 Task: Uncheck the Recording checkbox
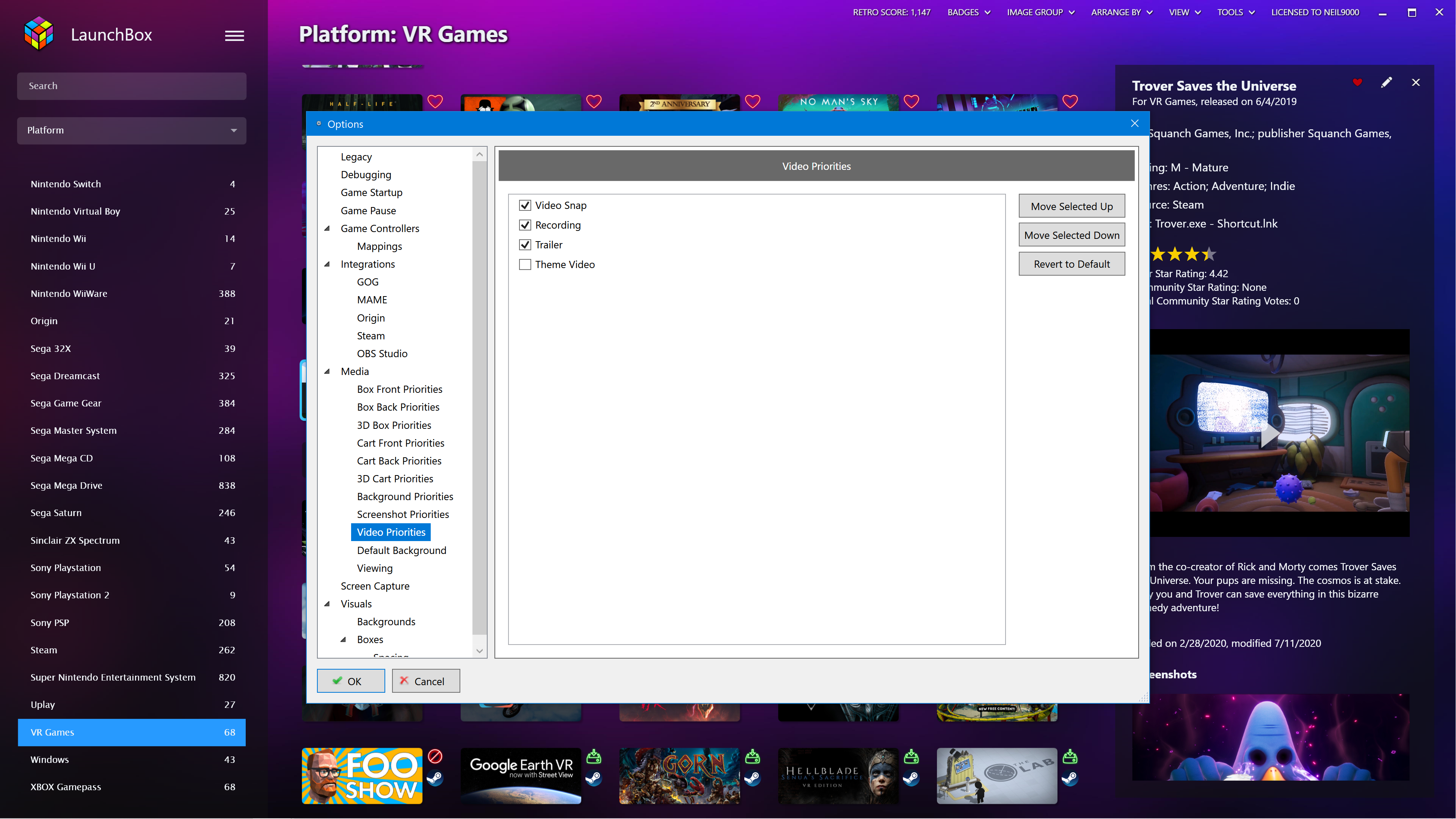click(x=525, y=225)
